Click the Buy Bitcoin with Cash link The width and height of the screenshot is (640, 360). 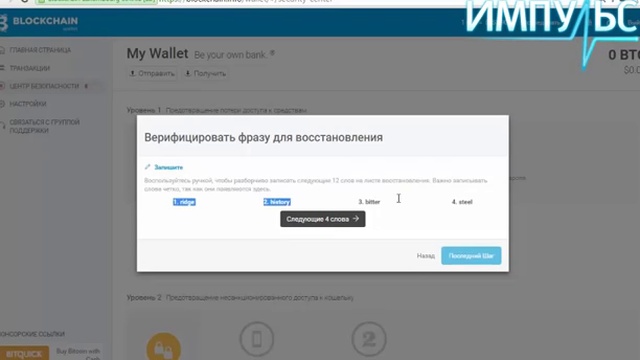pos(78,354)
